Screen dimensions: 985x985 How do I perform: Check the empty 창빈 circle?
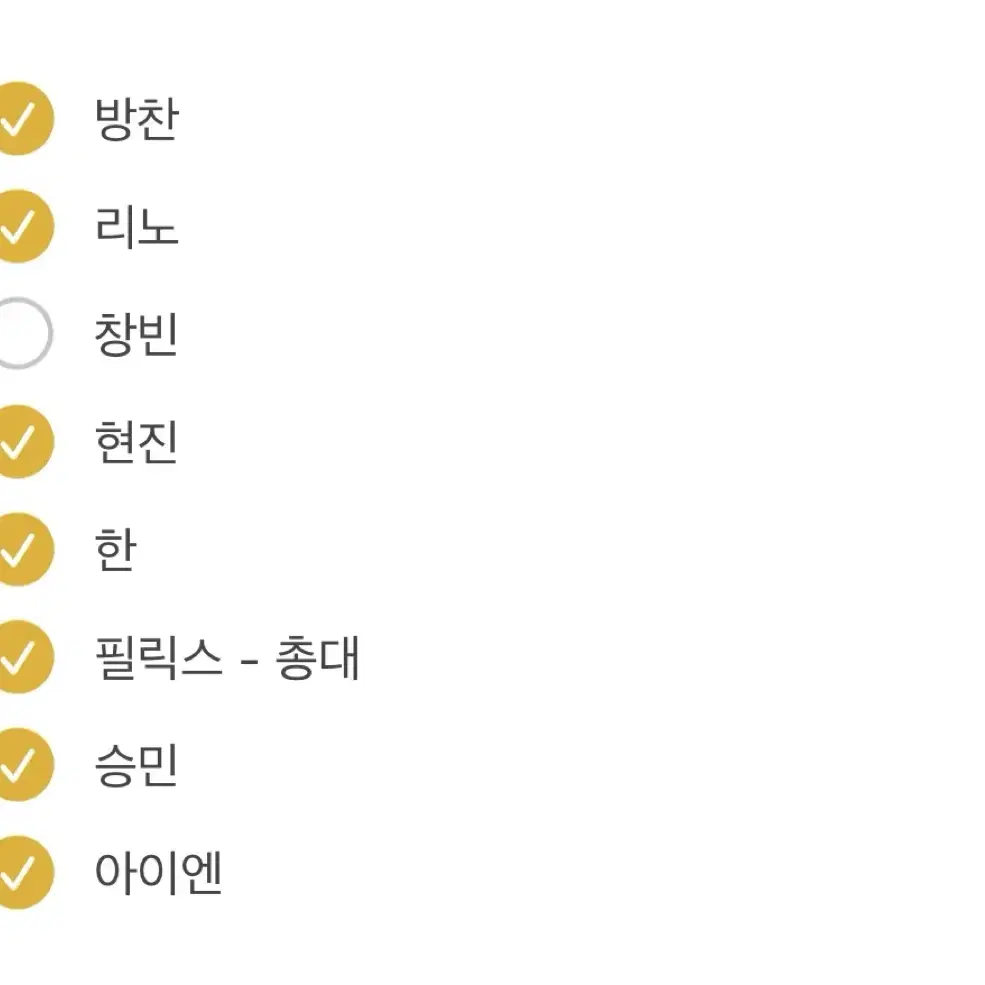click(x=23, y=333)
